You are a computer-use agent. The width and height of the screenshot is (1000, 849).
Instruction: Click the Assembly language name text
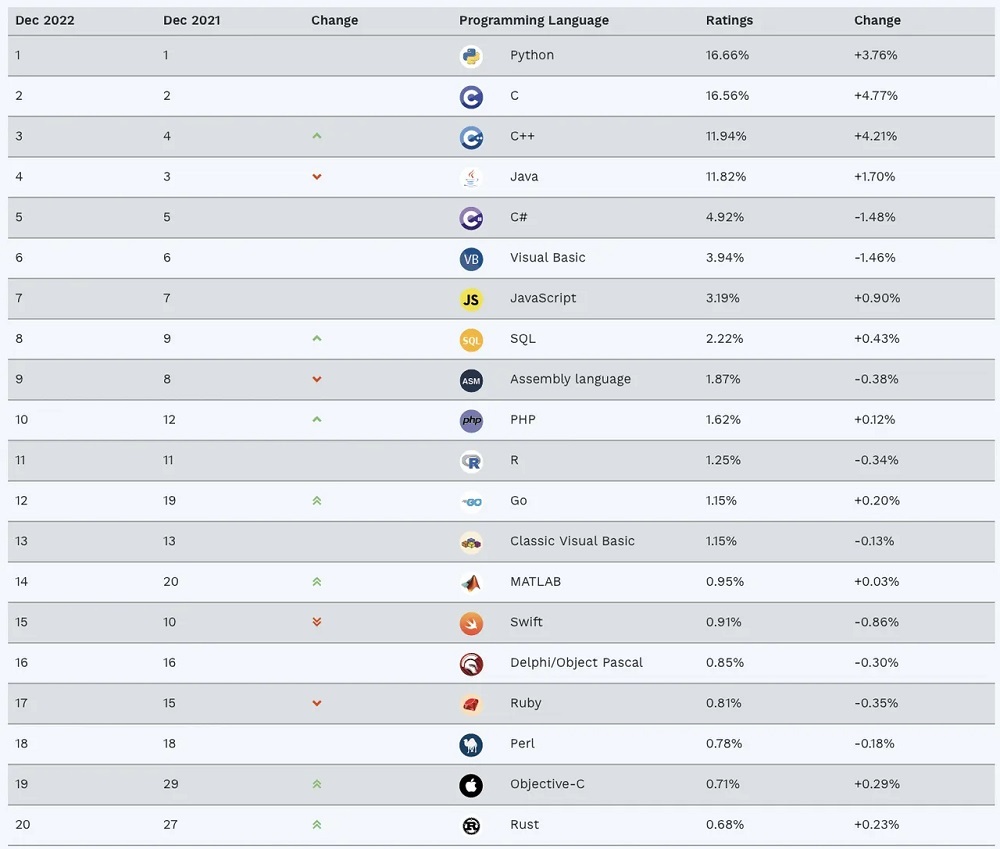pyautogui.click(x=570, y=380)
